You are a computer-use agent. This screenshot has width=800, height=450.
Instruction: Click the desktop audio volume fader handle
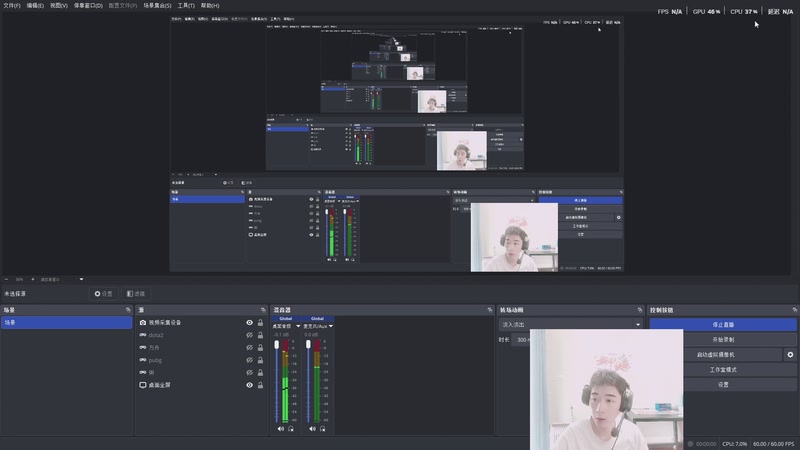(277, 345)
